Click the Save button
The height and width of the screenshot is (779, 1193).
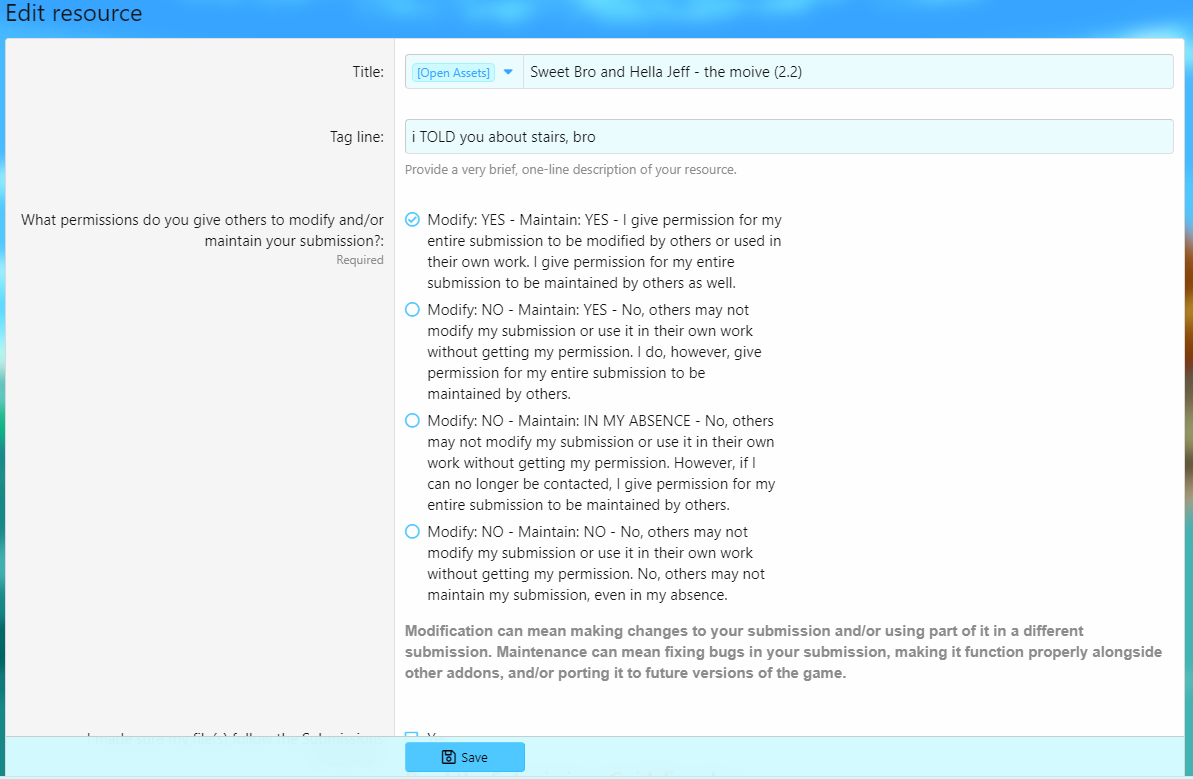465,757
